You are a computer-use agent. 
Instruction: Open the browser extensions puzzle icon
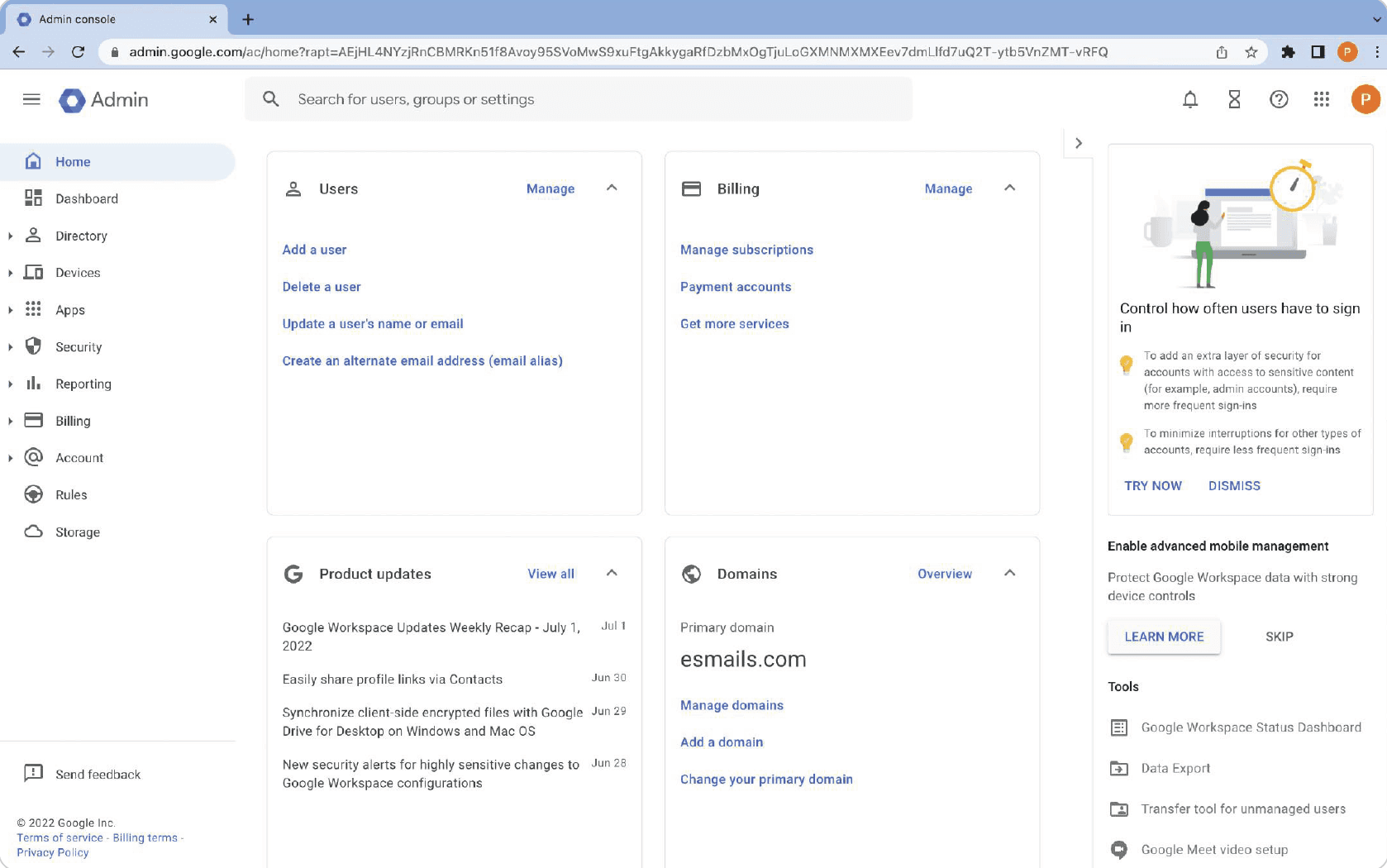coord(1287,52)
